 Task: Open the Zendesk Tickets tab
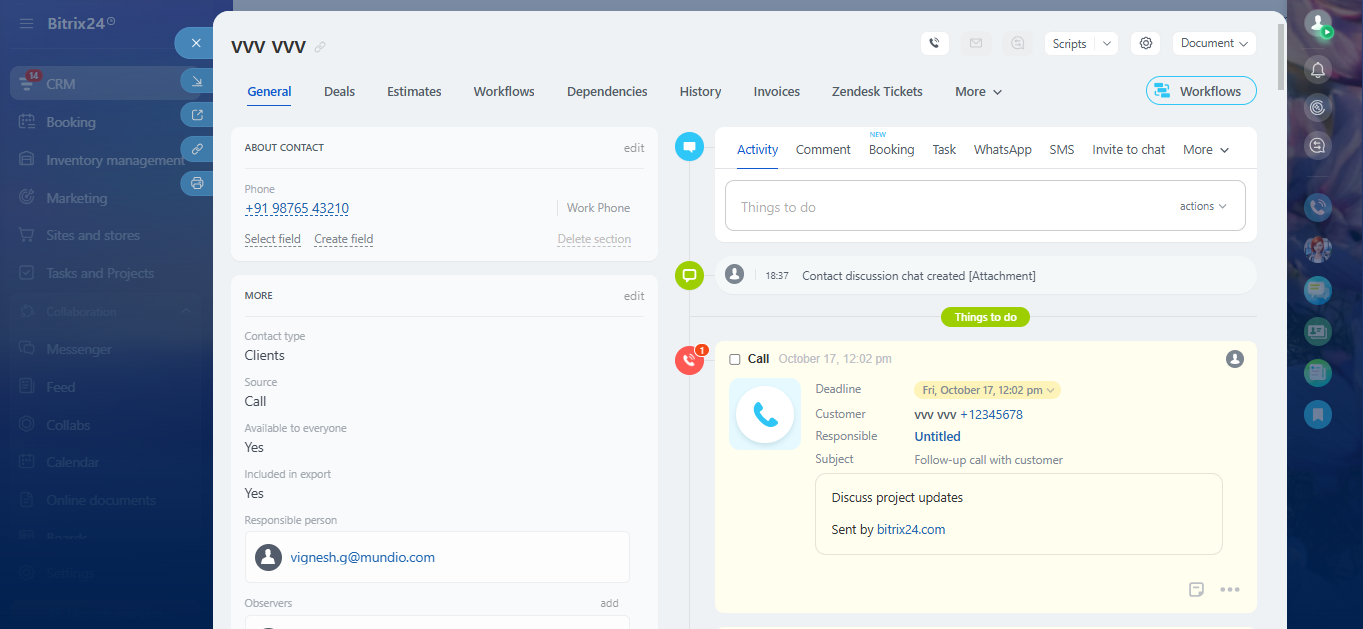click(877, 91)
